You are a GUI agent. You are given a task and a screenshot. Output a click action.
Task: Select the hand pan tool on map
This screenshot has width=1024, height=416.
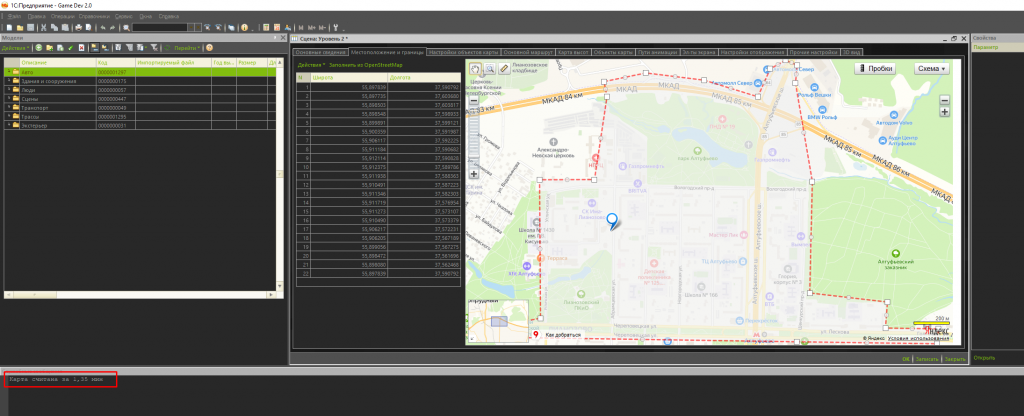pos(475,70)
